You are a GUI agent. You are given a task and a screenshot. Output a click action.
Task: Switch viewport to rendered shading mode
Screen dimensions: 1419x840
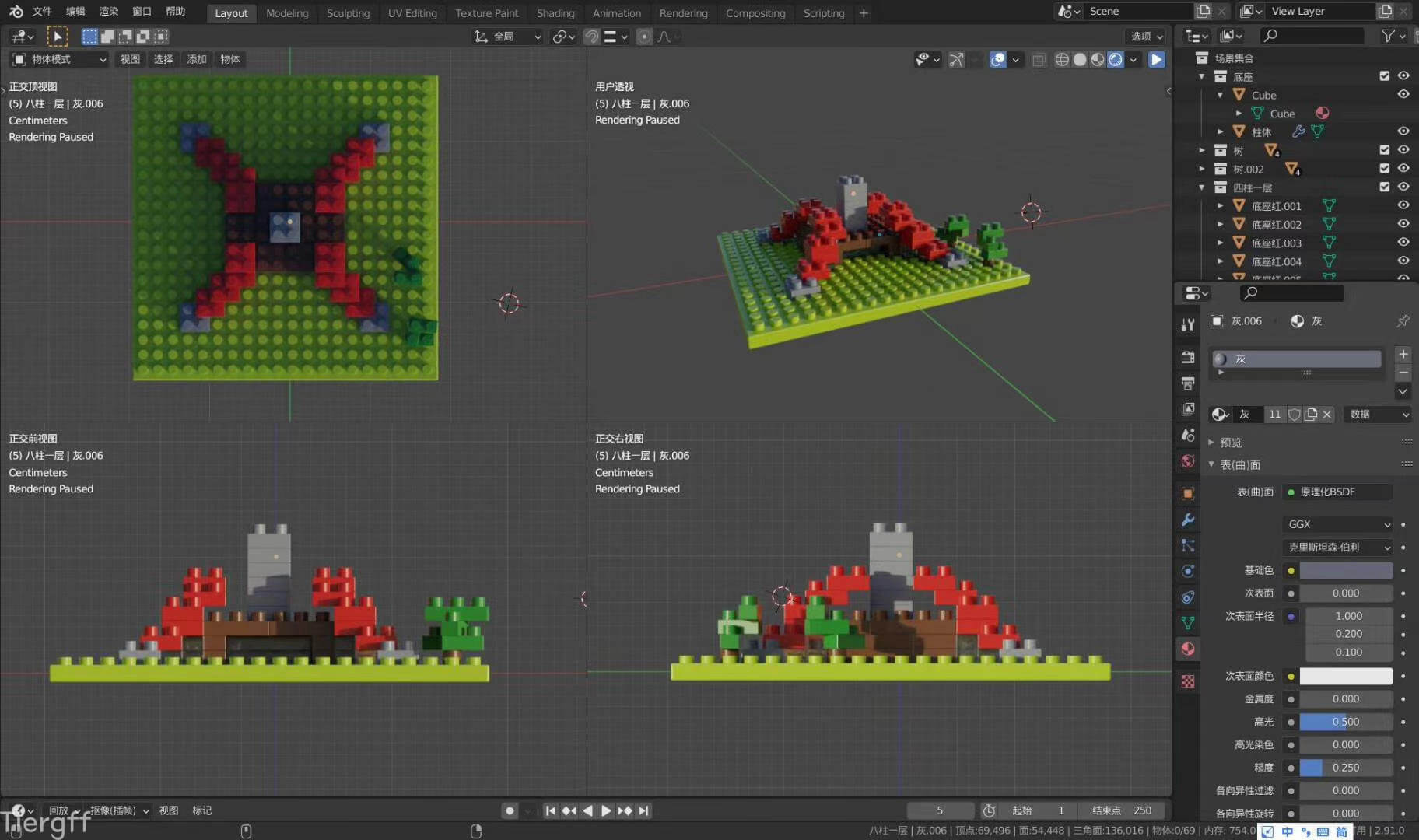[x=1116, y=60]
